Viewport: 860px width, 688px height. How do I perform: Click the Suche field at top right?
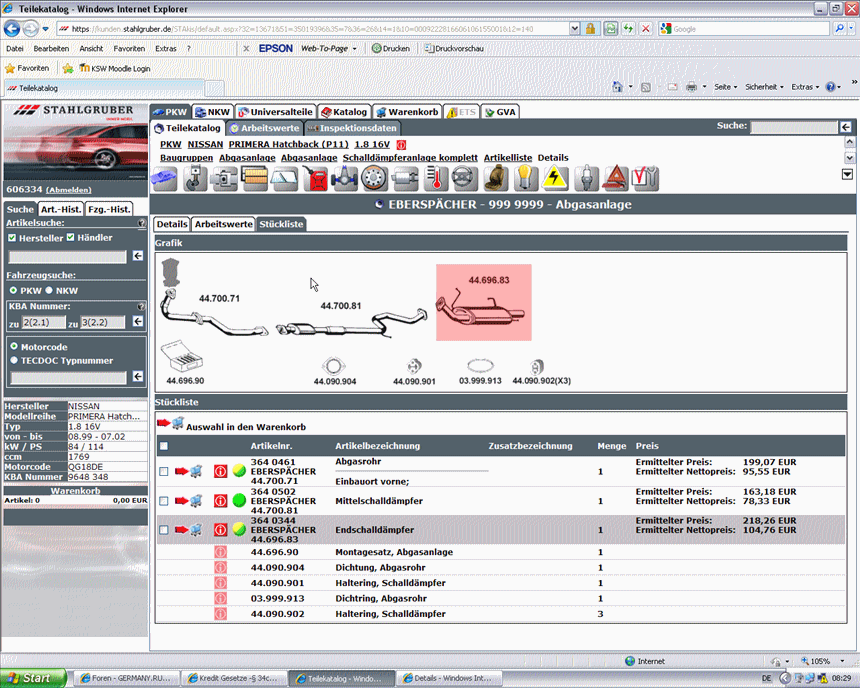[x=795, y=127]
